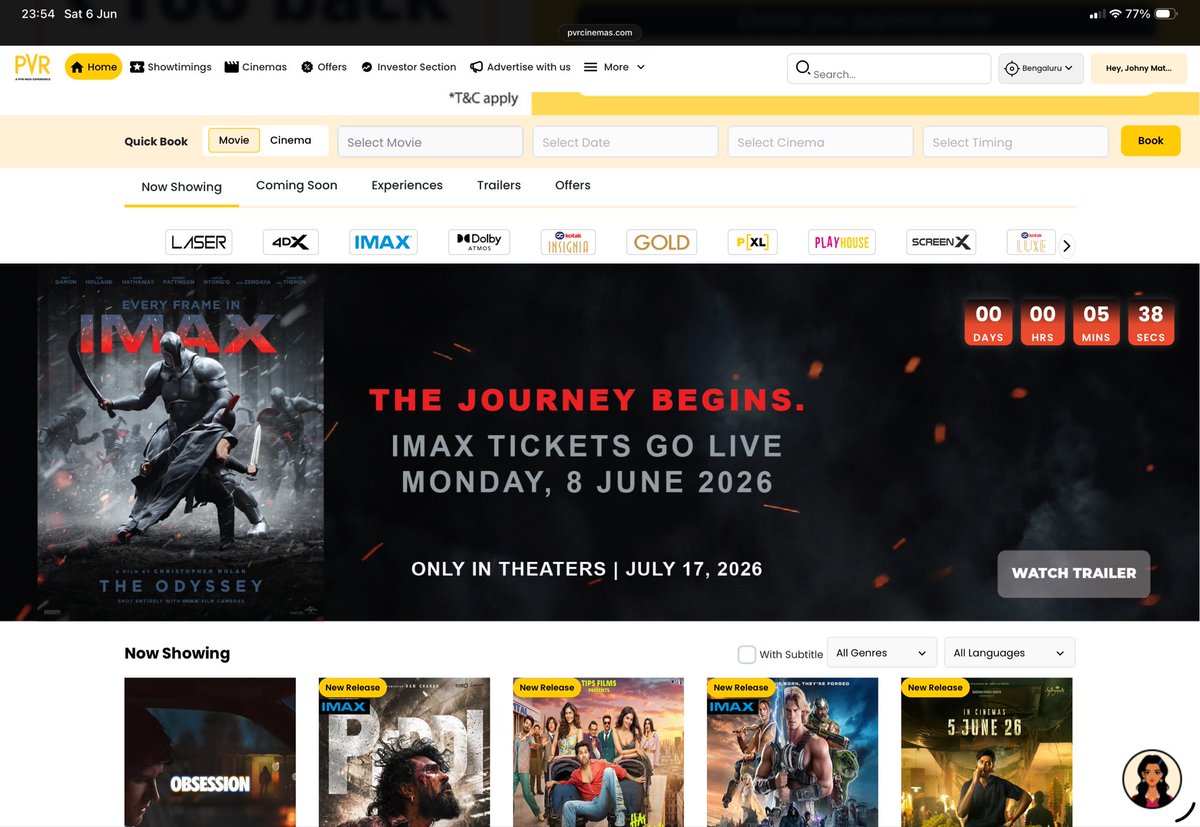The image size is (1200, 827).
Task: Open the Select Date dropdown
Action: 625,142
